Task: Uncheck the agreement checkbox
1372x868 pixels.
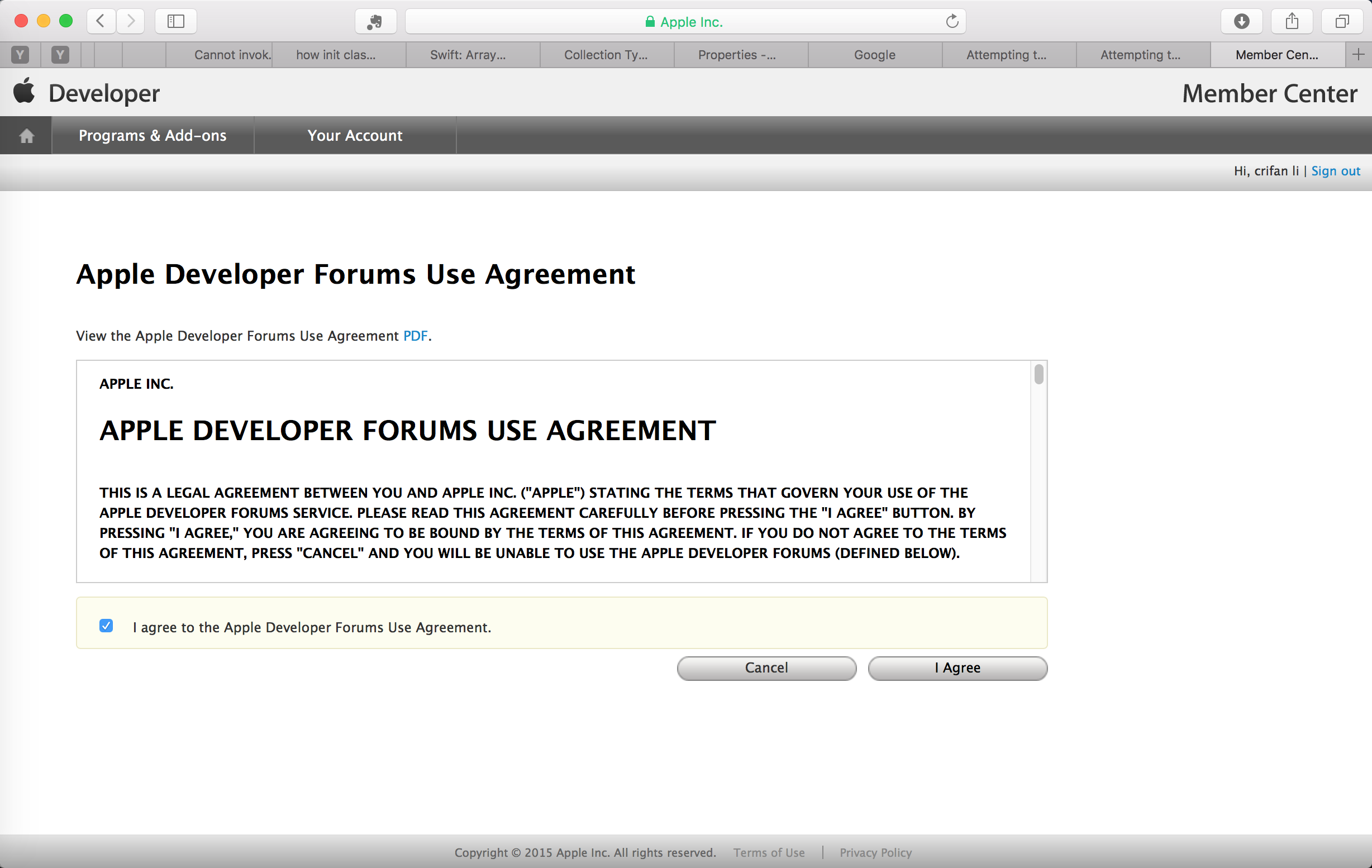Action: pos(106,626)
